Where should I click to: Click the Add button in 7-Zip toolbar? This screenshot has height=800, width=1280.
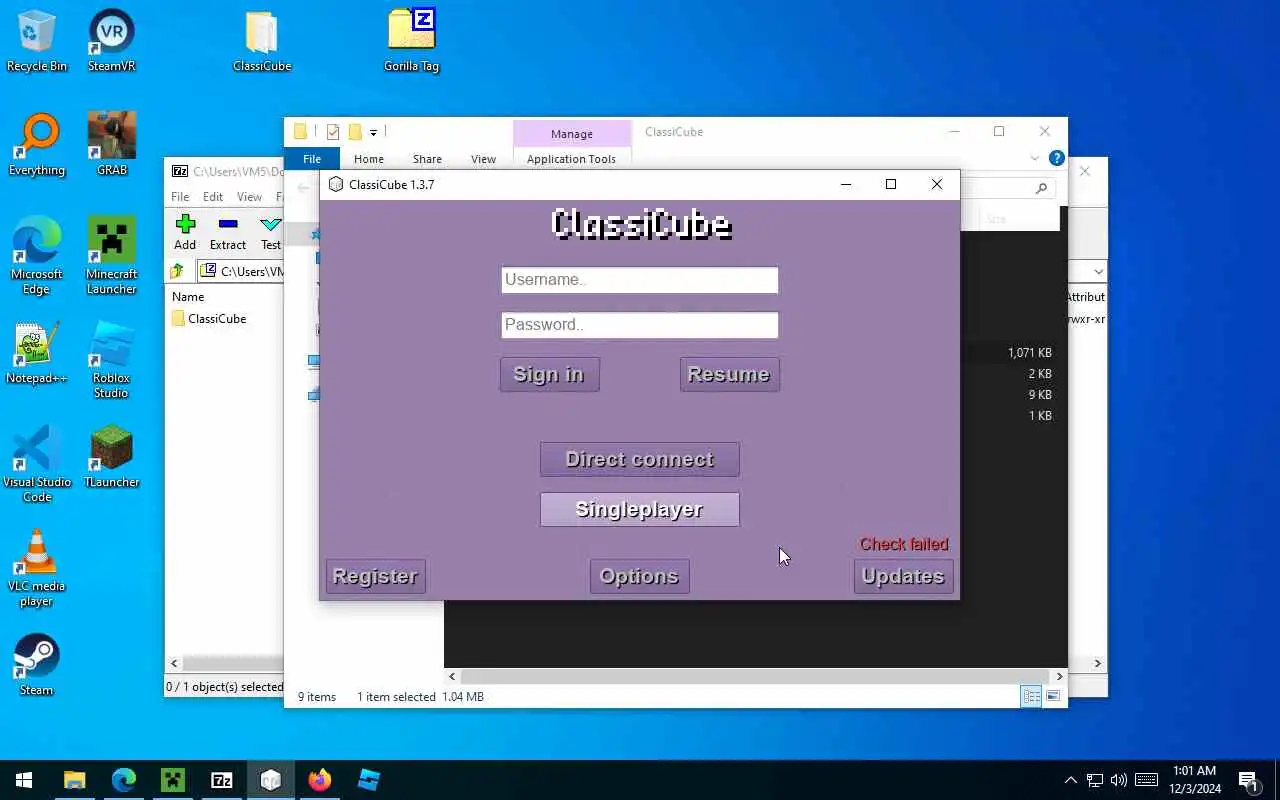click(x=185, y=232)
